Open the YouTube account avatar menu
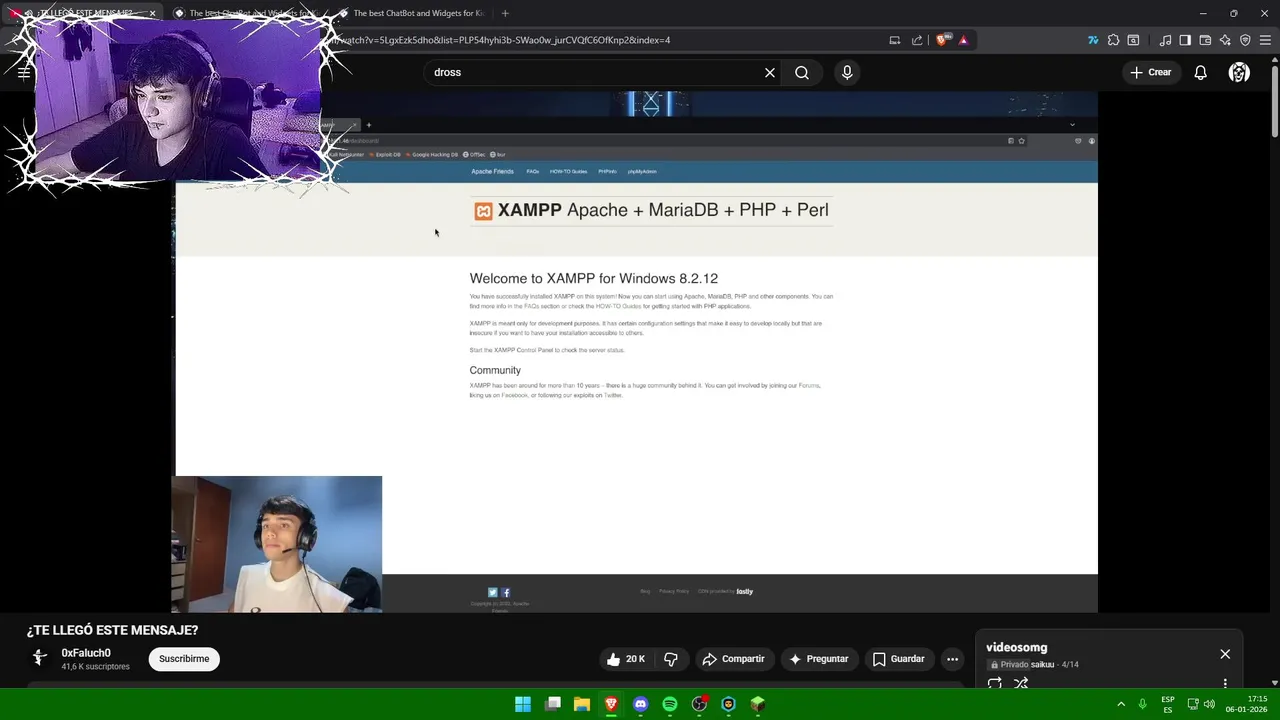Image resolution: width=1280 pixels, height=720 pixels. pos(1239,72)
